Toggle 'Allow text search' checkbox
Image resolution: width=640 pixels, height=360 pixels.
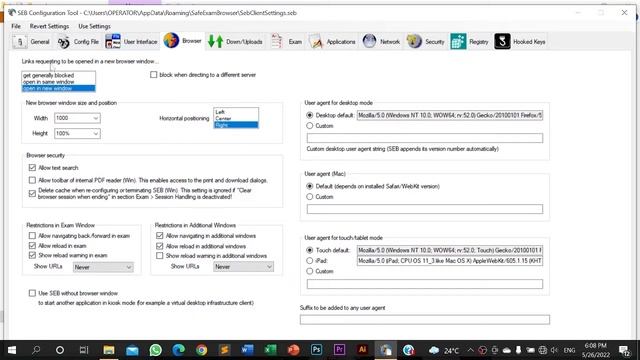pyautogui.click(x=32, y=168)
